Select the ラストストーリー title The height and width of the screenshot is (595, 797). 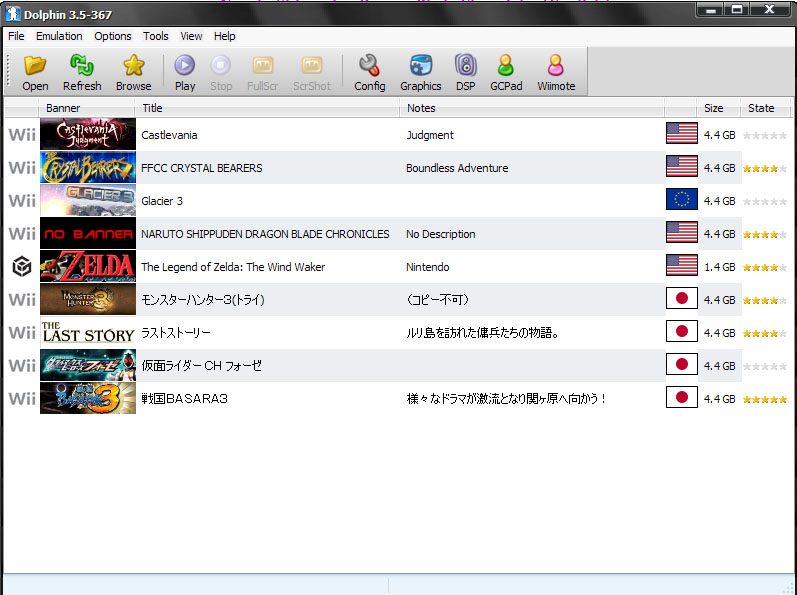click(x=176, y=333)
